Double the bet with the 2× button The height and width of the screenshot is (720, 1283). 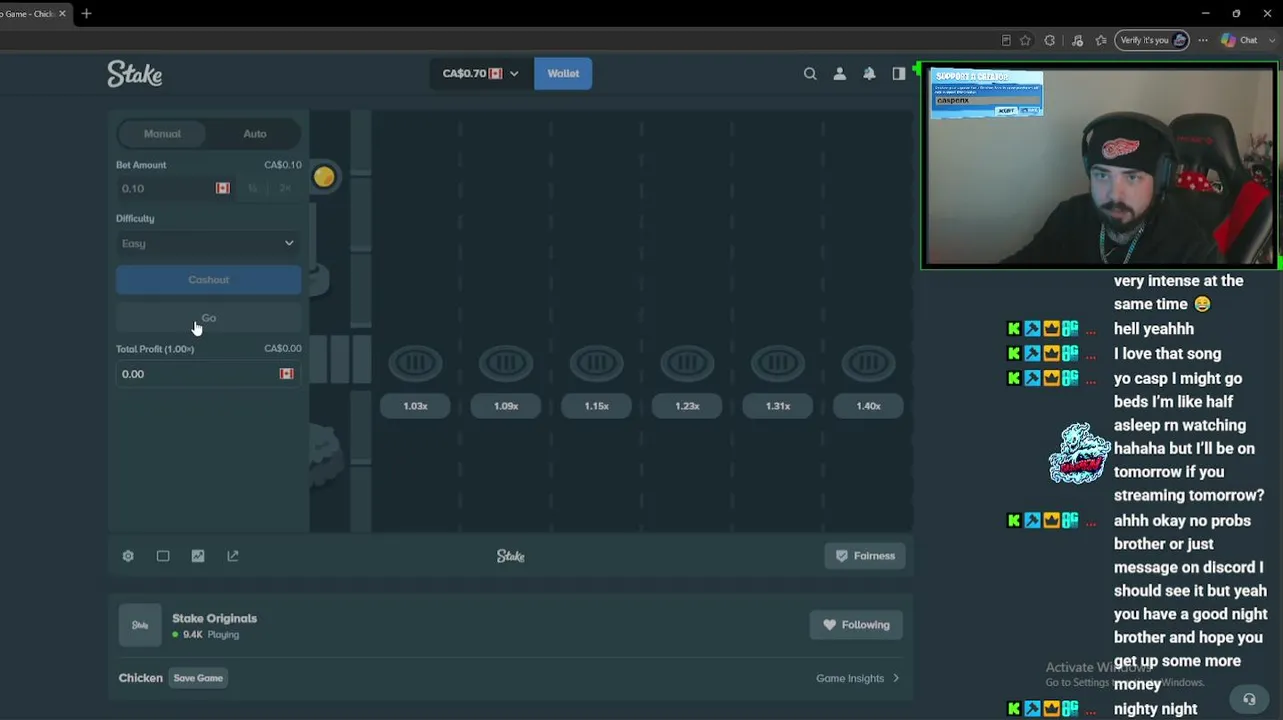[285, 188]
